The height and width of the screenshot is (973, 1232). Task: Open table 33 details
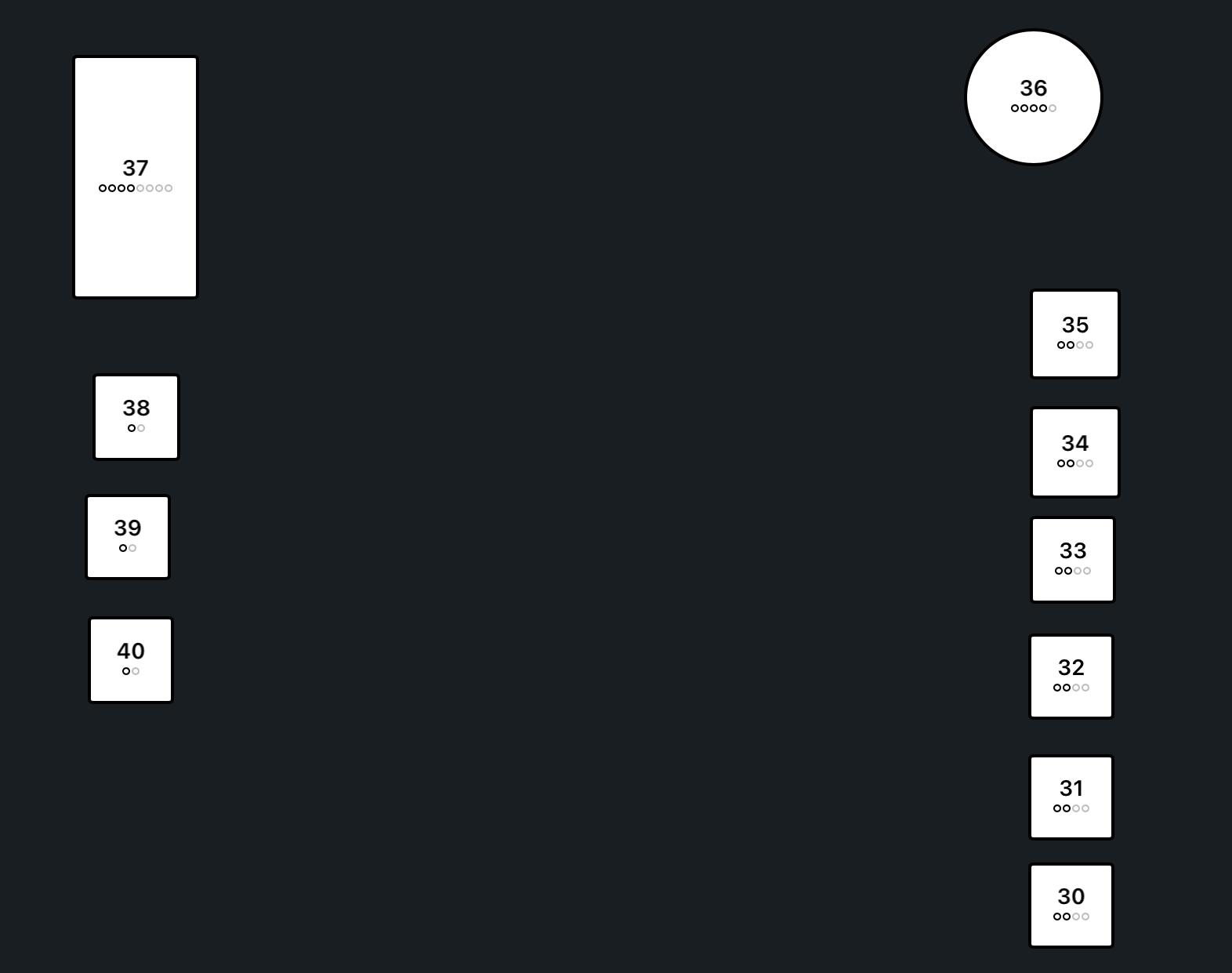point(1073,560)
